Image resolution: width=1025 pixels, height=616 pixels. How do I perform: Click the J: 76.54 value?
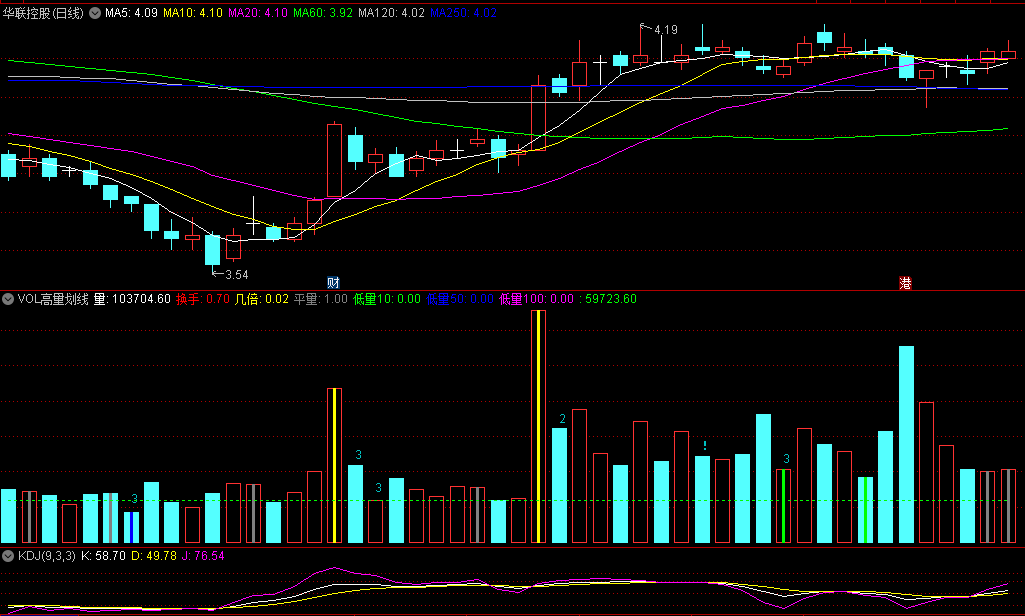[x=203, y=556]
